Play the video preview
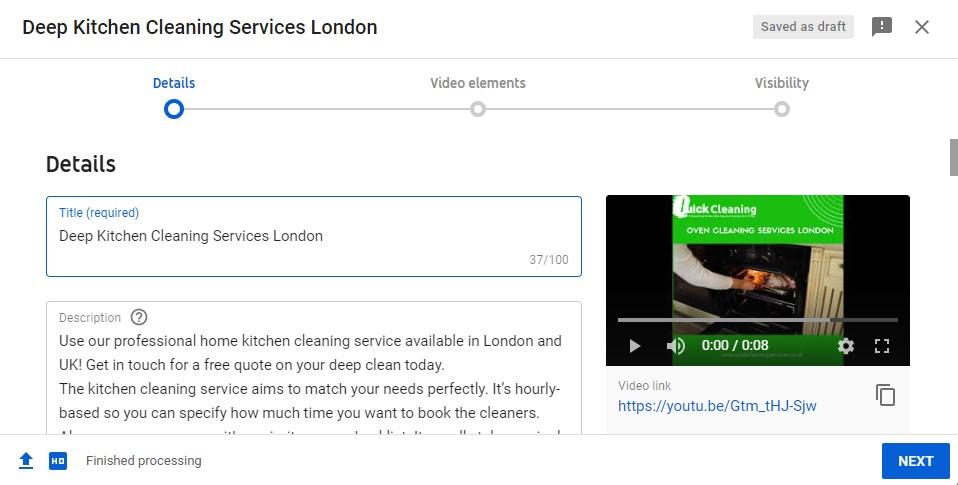The height and width of the screenshot is (485, 958). [635, 346]
